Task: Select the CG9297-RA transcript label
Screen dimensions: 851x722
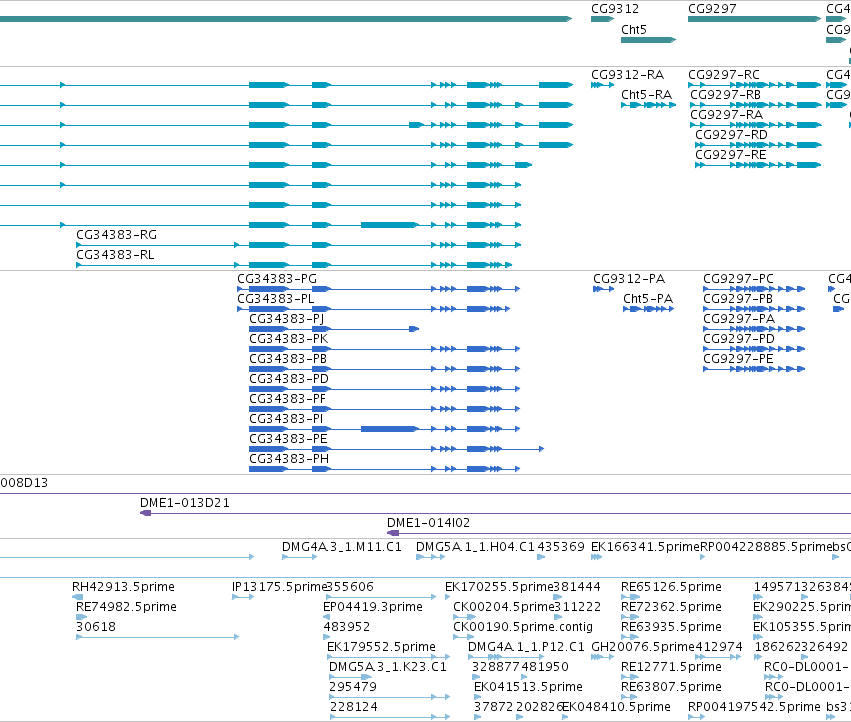Action: (x=727, y=115)
